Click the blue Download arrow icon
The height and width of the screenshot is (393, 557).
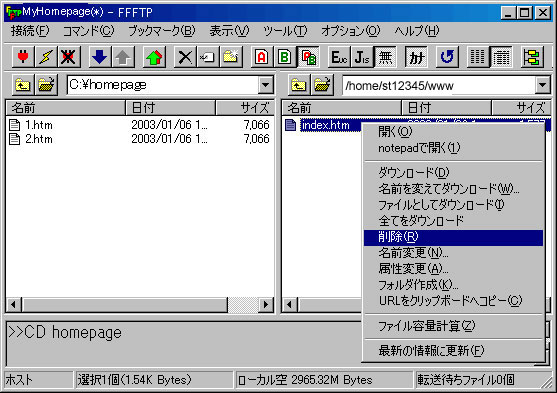click(99, 57)
